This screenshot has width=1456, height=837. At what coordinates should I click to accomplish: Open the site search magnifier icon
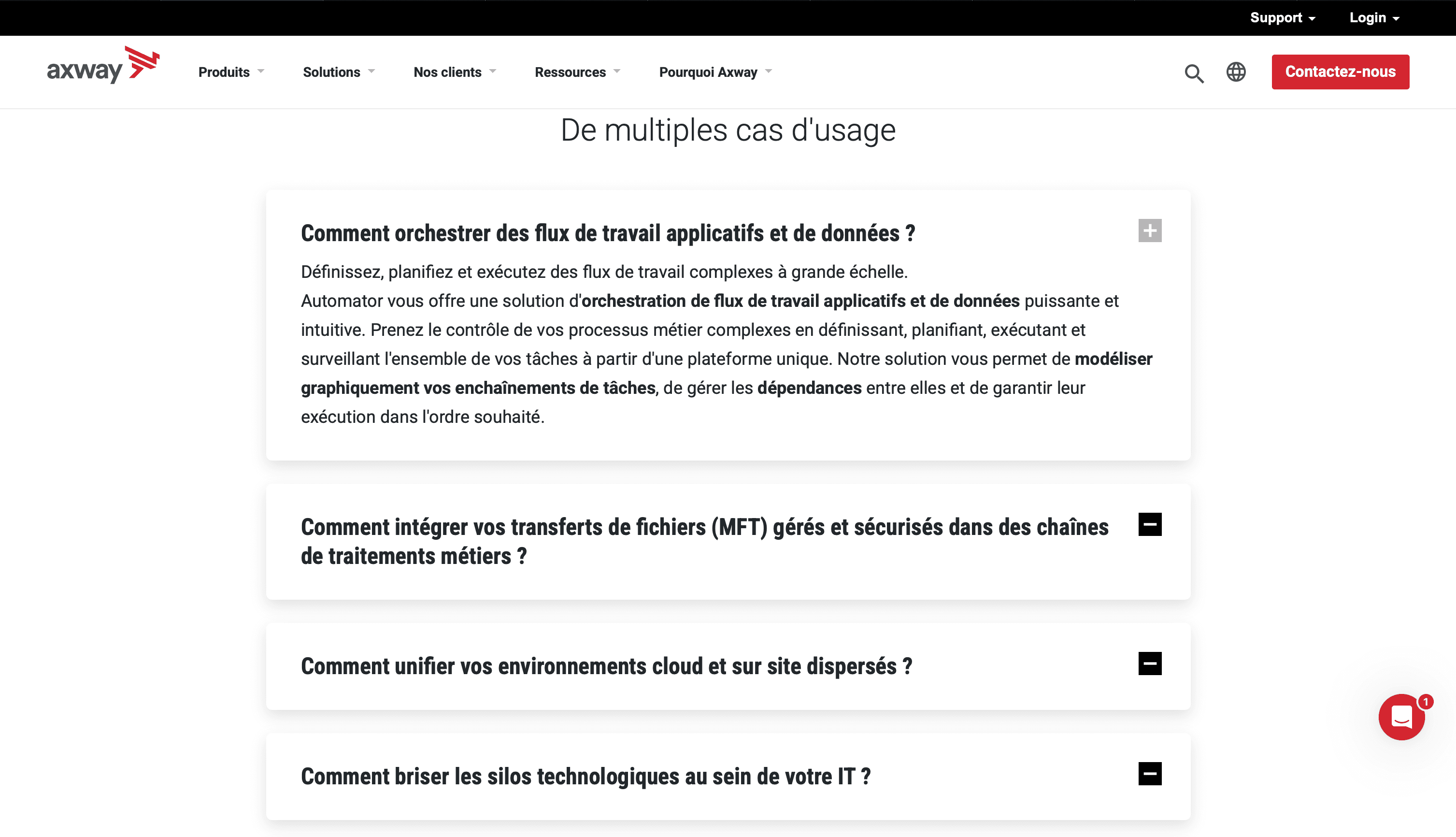click(1193, 73)
